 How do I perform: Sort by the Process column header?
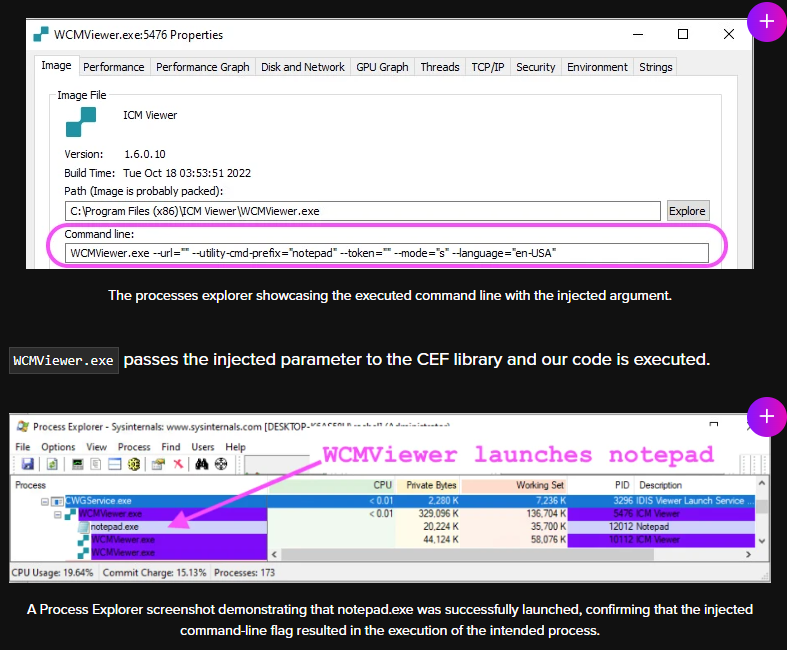click(140, 485)
